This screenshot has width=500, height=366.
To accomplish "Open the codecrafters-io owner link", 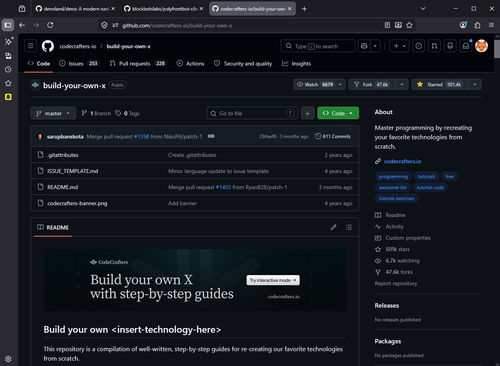I will coord(78,46).
